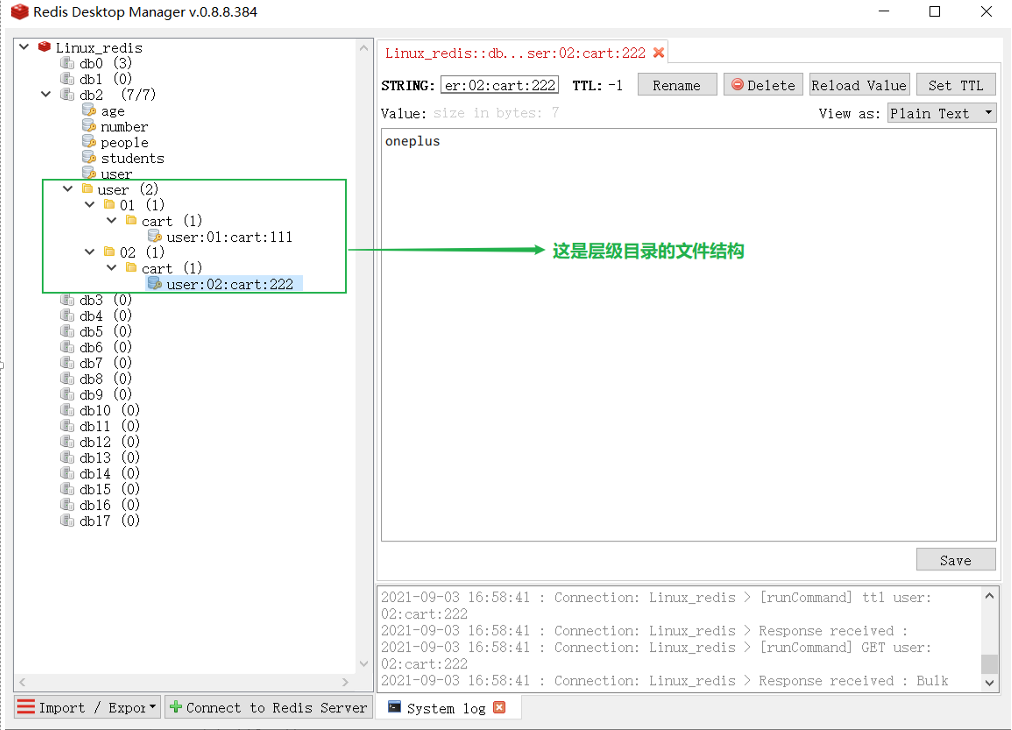Screen dimensions: 1012x730
Task: Click the tree horizontal scroll-right arrow
Action: click(345, 682)
